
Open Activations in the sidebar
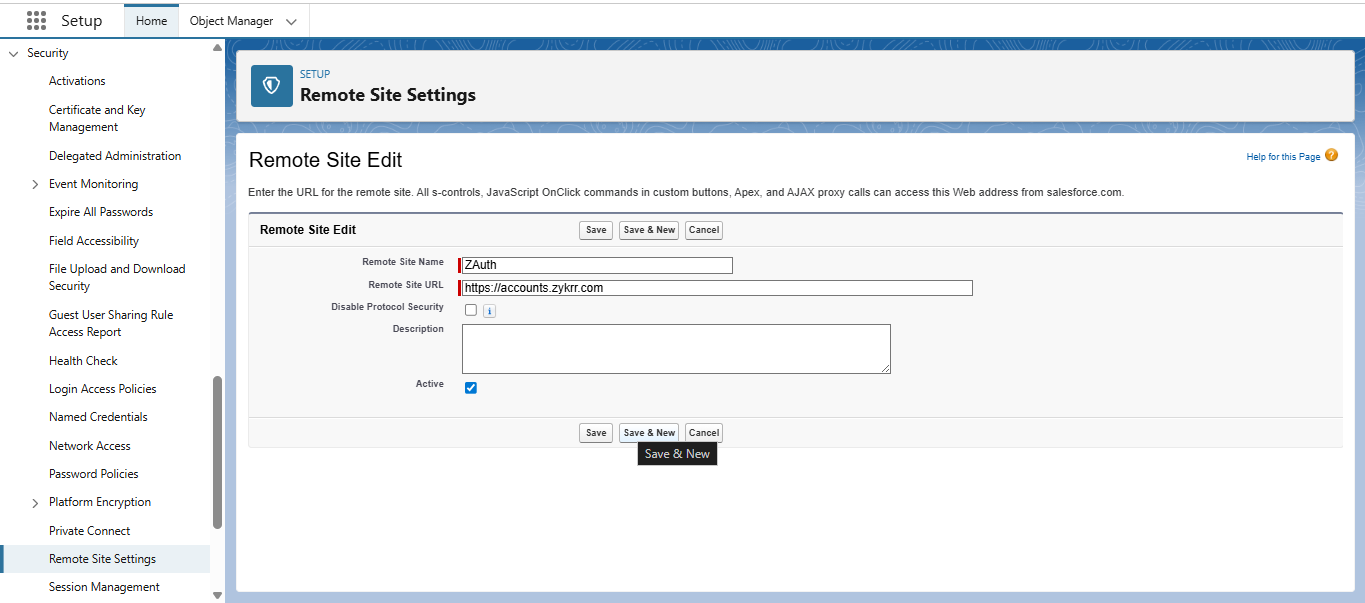[77, 81]
